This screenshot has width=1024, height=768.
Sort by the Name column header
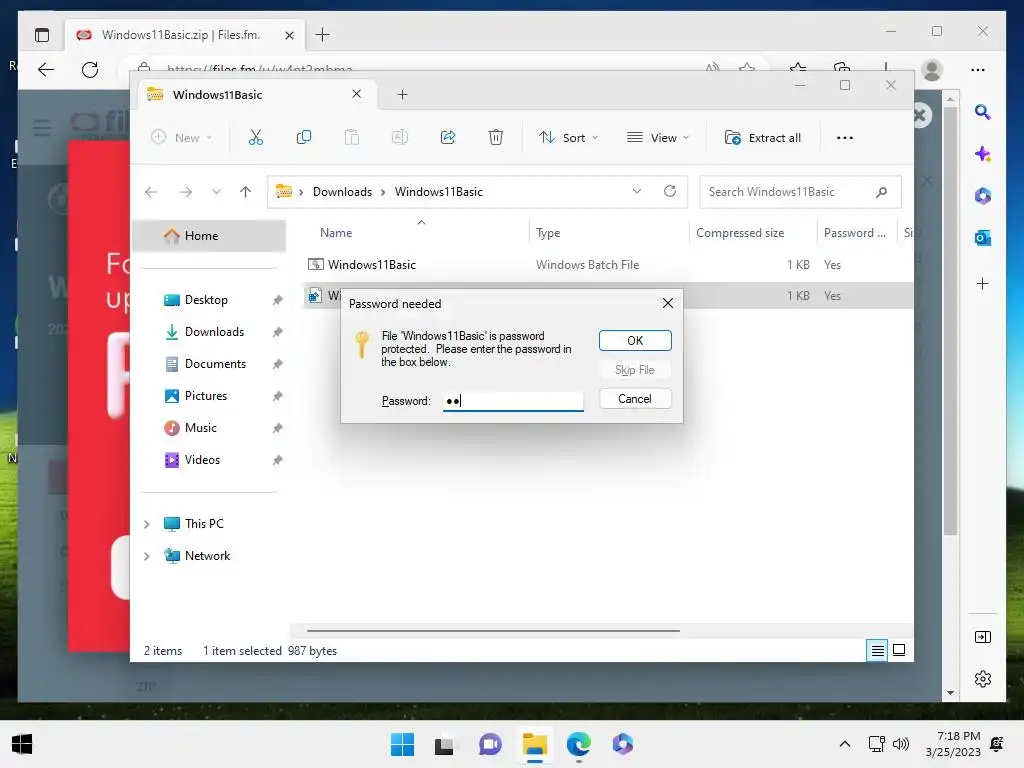pos(336,232)
